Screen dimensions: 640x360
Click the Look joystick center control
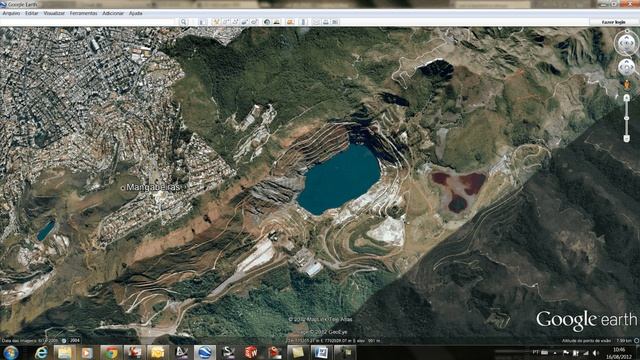click(x=627, y=43)
